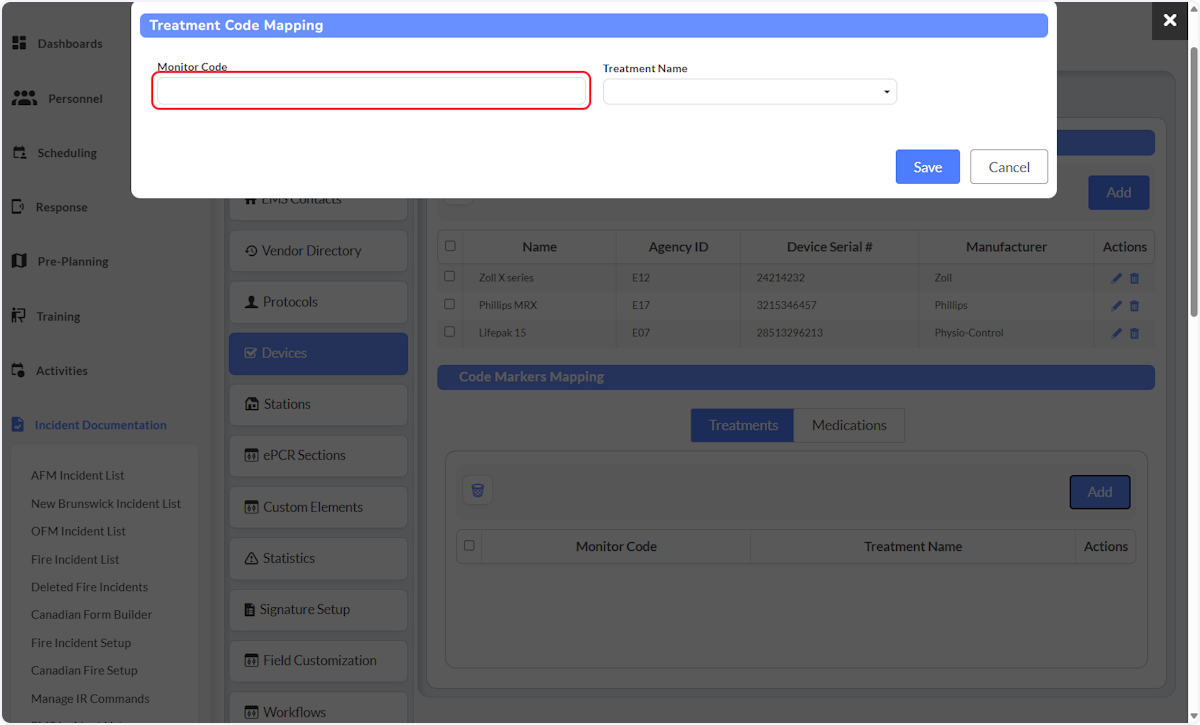
Task: Open the OFM Incident List link
Action: pos(78,531)
